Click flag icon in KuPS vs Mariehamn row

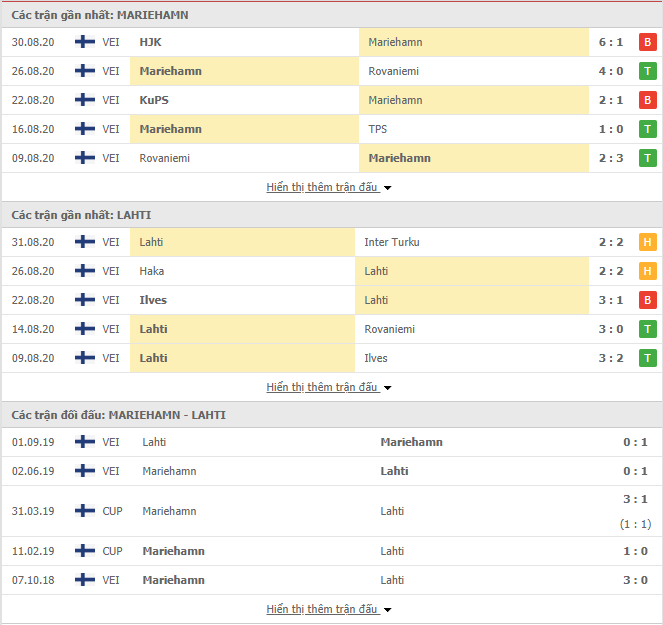pyautogui.click(x=85, y=100)
